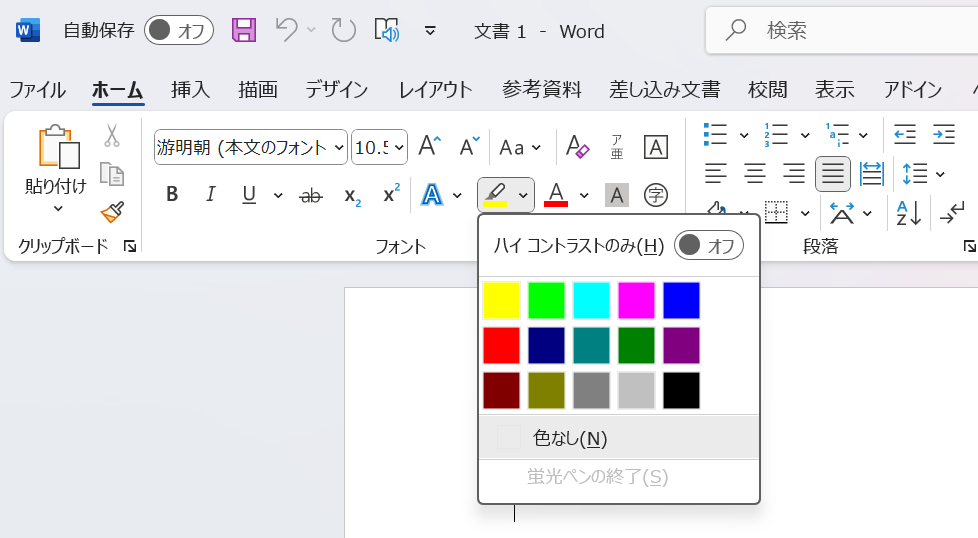The image size is (978, 538).
Task: Open the font color dropdown arrow
Action: click(x=584, y=195)
